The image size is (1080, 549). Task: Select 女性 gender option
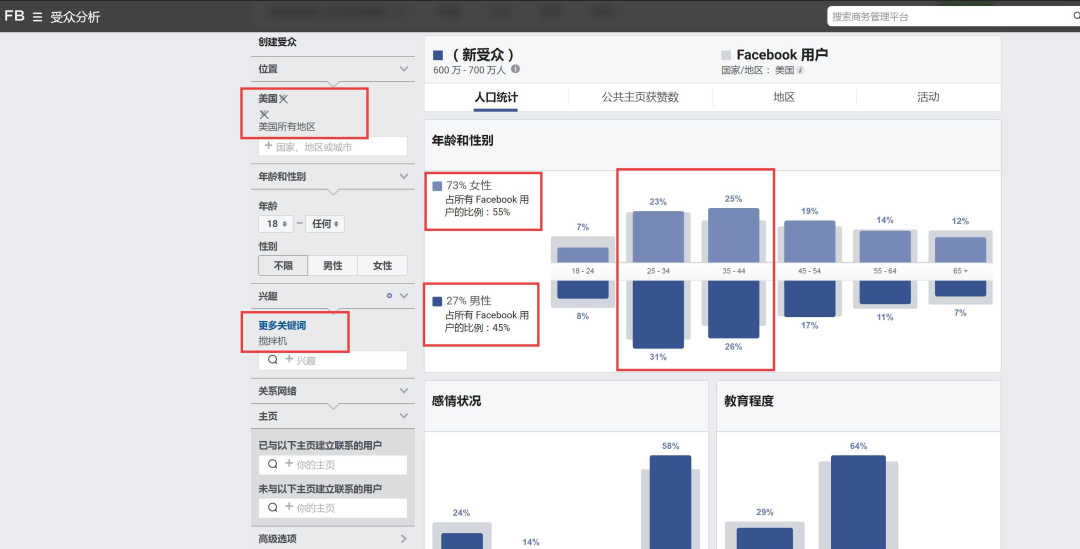pyautogui.click(x=382, y=265)
